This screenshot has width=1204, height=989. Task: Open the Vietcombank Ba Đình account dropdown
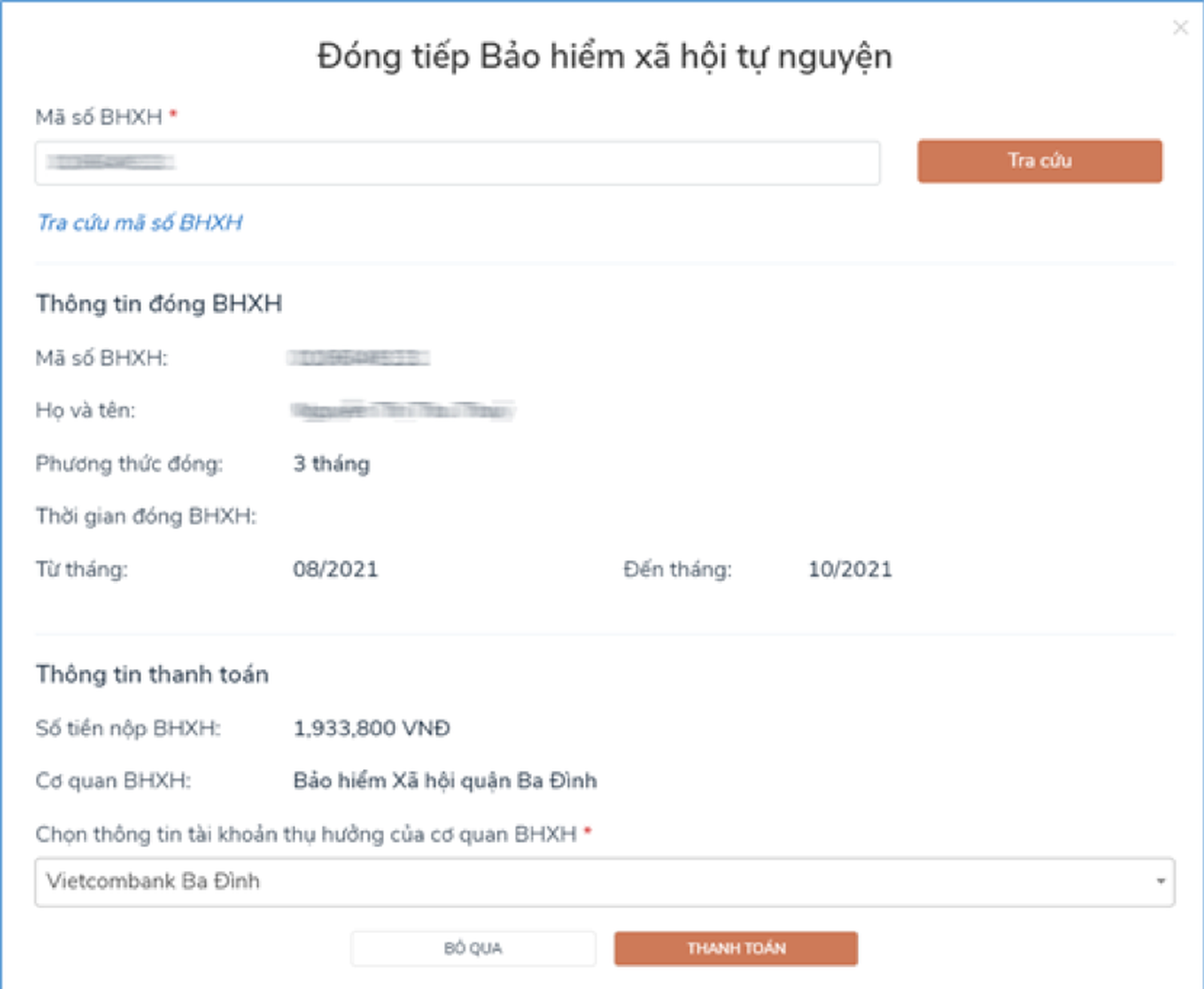[604, 881]
